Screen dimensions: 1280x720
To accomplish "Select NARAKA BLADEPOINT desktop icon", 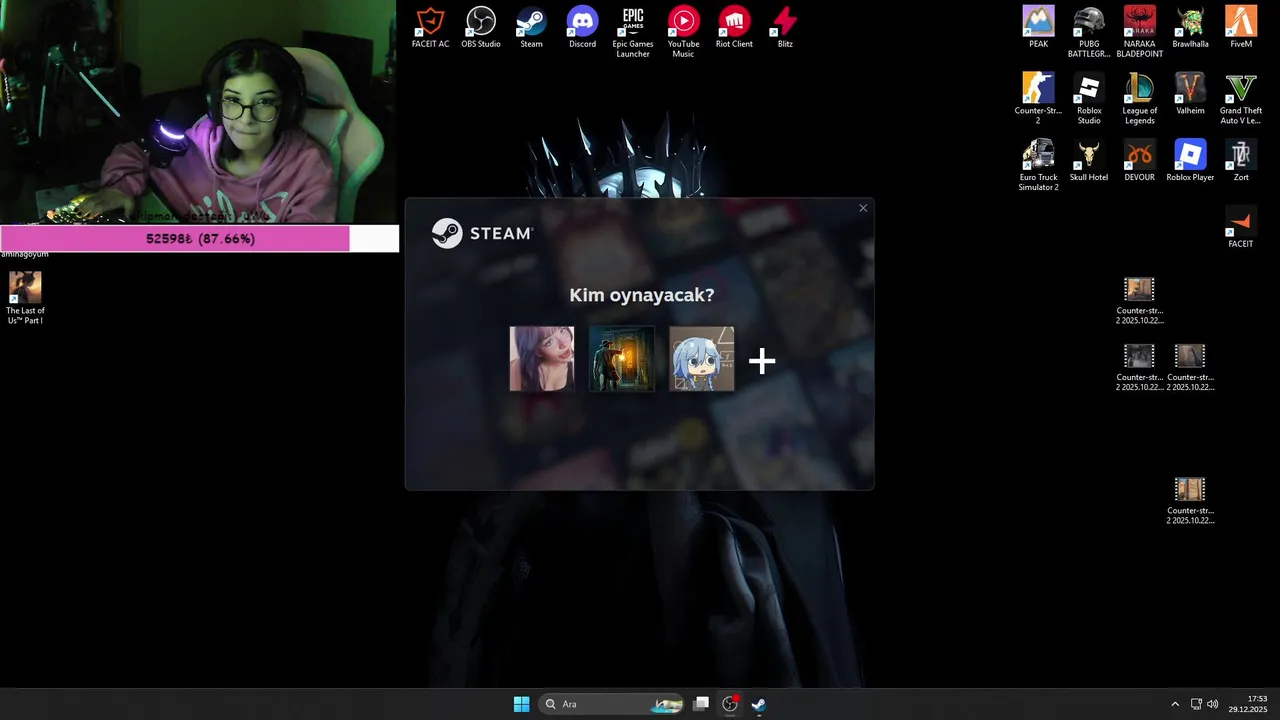I will pos(1140,32).
